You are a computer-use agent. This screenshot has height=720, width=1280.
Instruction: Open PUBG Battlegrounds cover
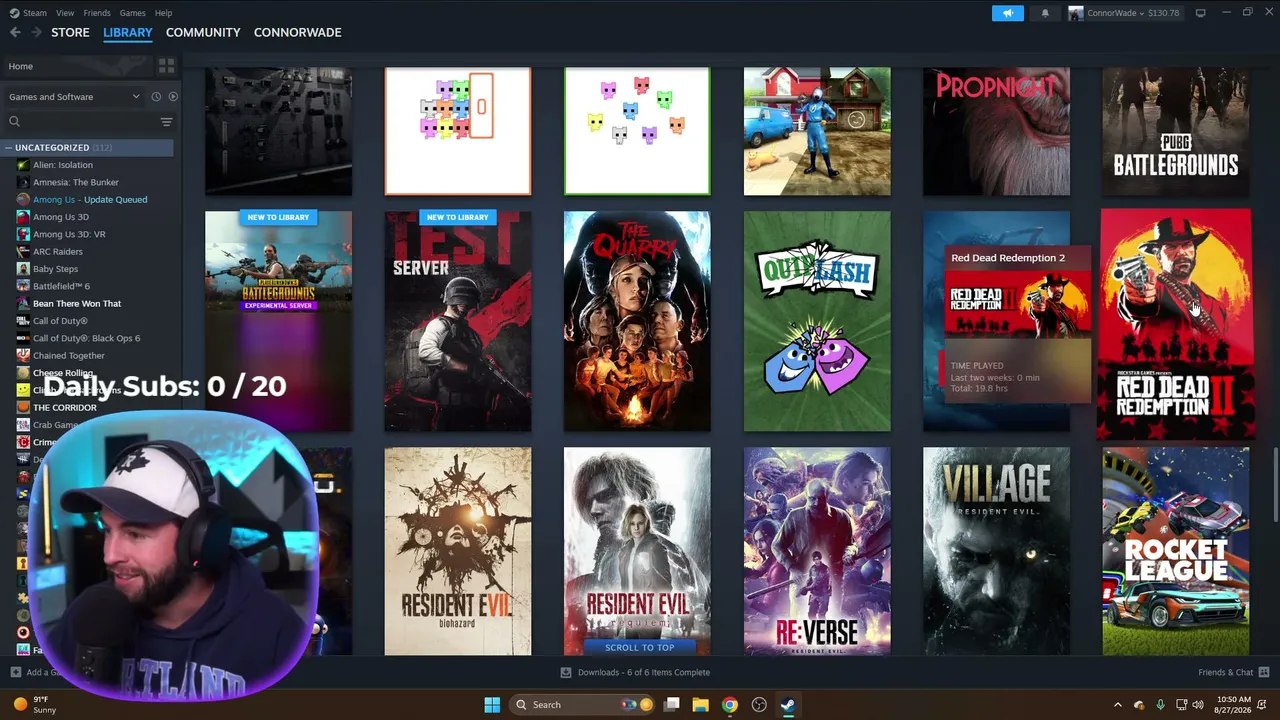[1176, 131]
